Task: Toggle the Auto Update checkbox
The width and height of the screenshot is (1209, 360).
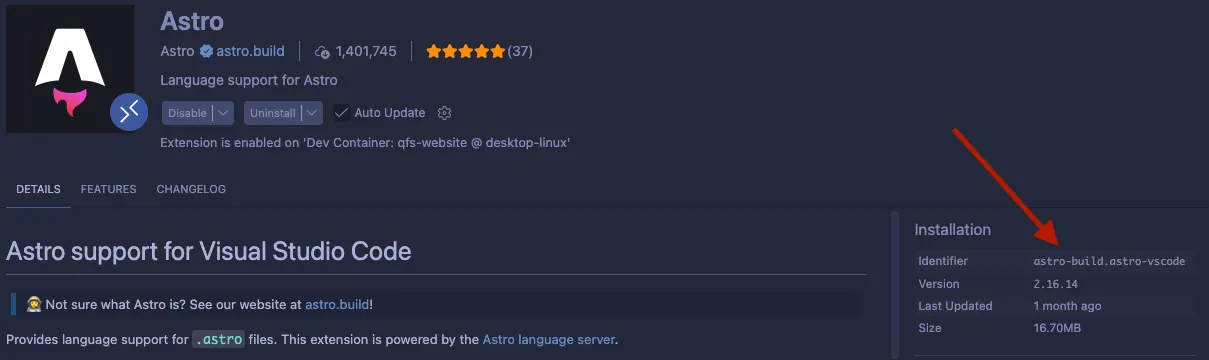Action: tap(341, 113)
